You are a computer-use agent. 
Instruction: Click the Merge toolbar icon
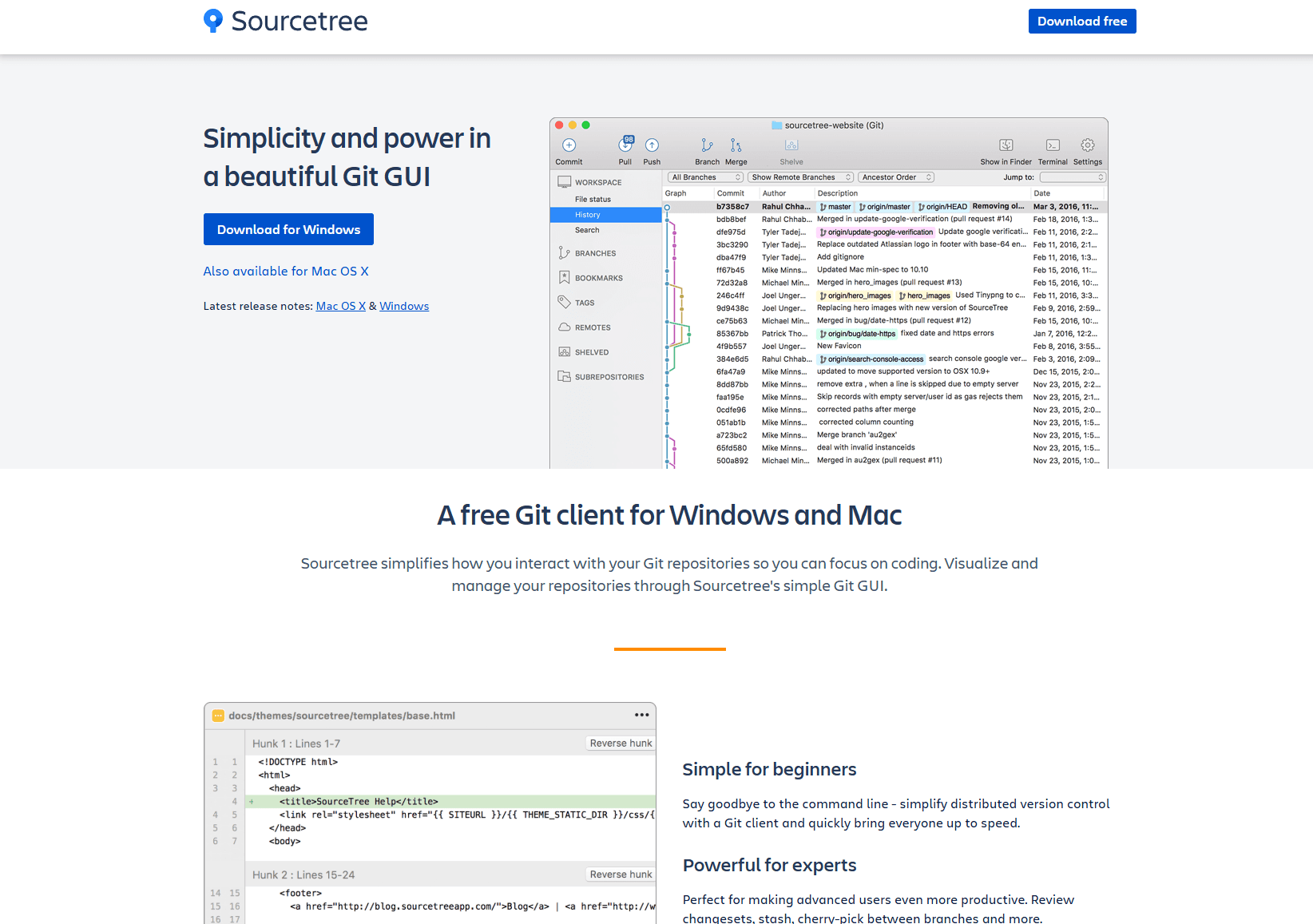(x=736, y=145)
